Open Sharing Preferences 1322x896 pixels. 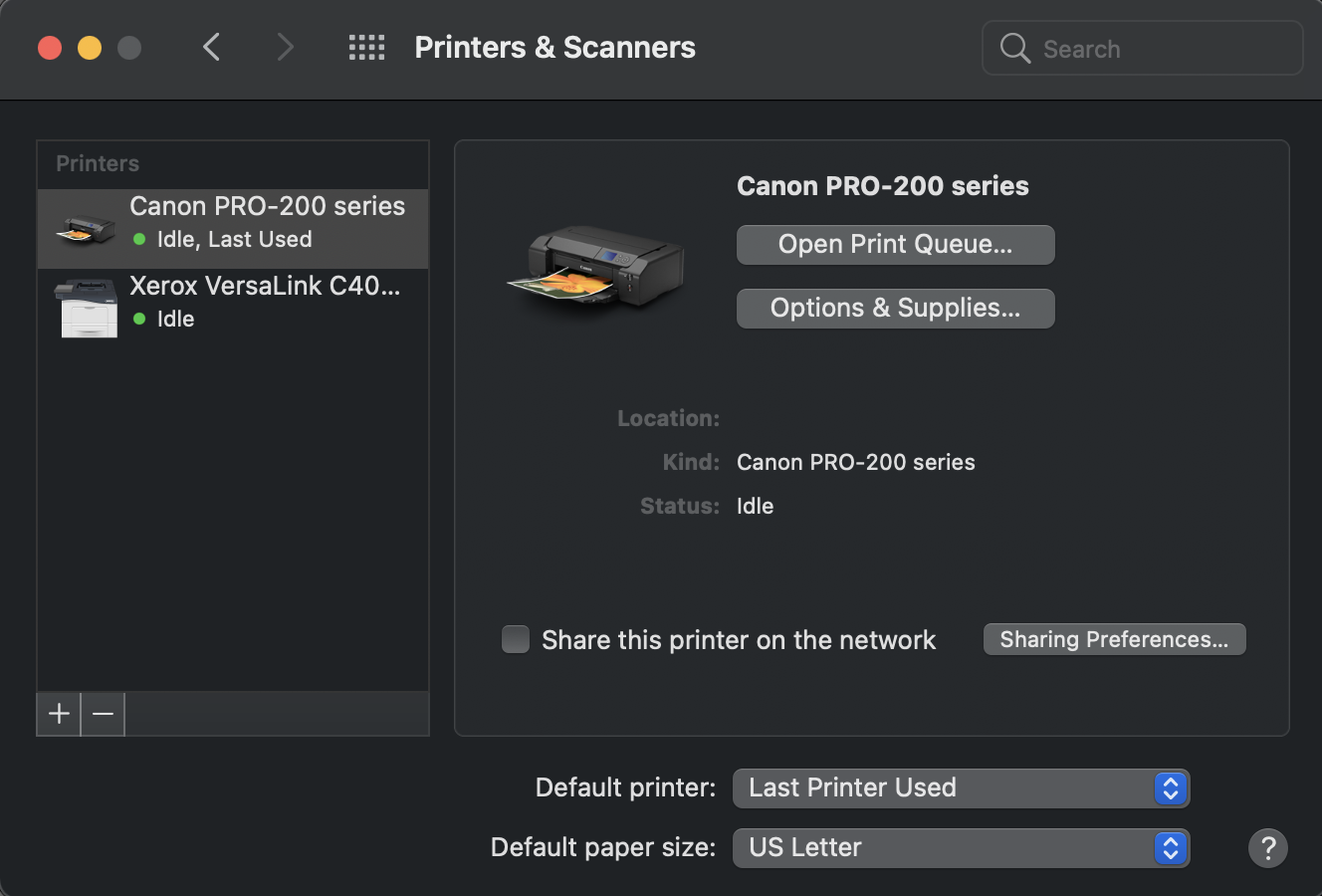click(1114, 639)
